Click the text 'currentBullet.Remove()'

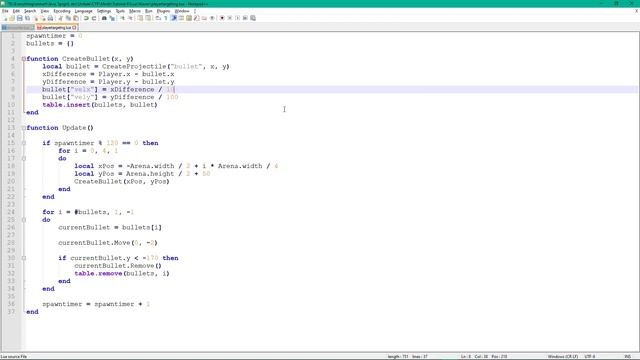click(118, 266)
